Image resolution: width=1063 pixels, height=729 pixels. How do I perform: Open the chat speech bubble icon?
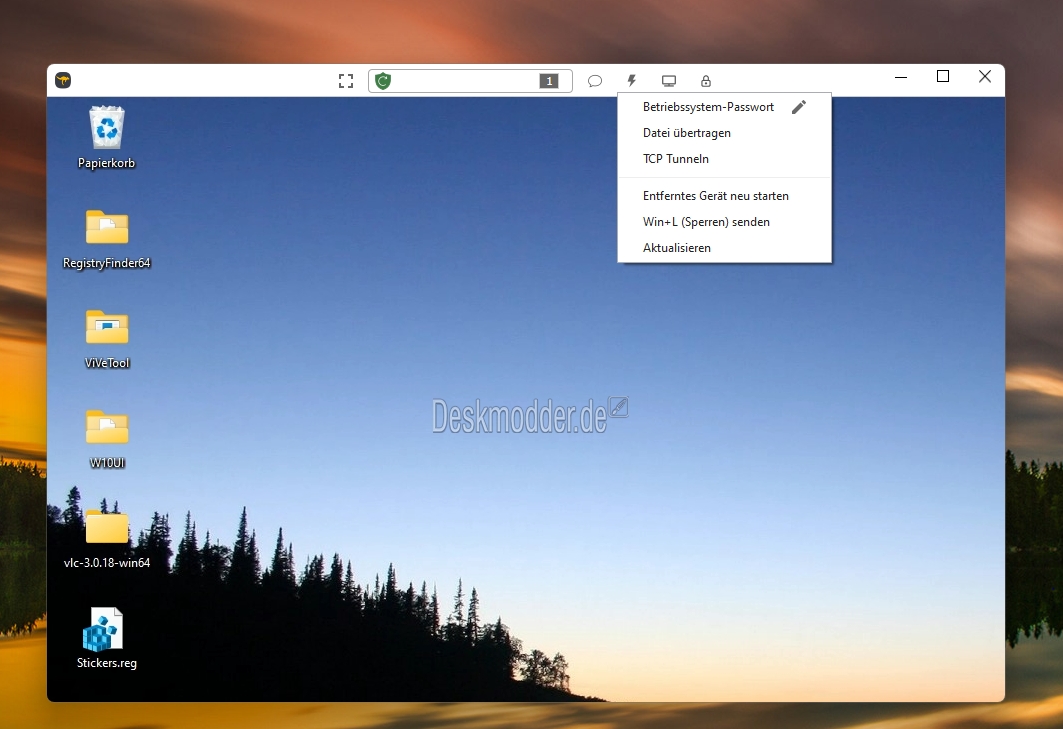point(595,81)
